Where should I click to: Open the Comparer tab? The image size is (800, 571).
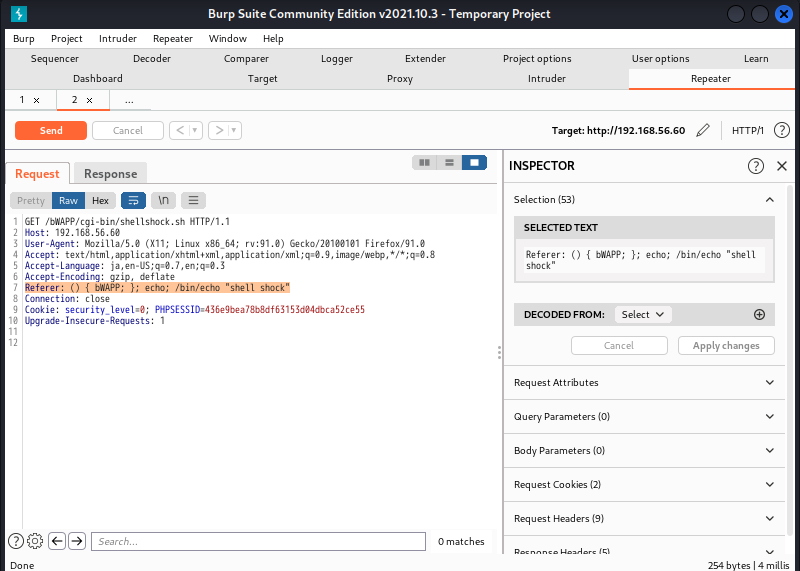pyautogui.click(x=246, y=59)
